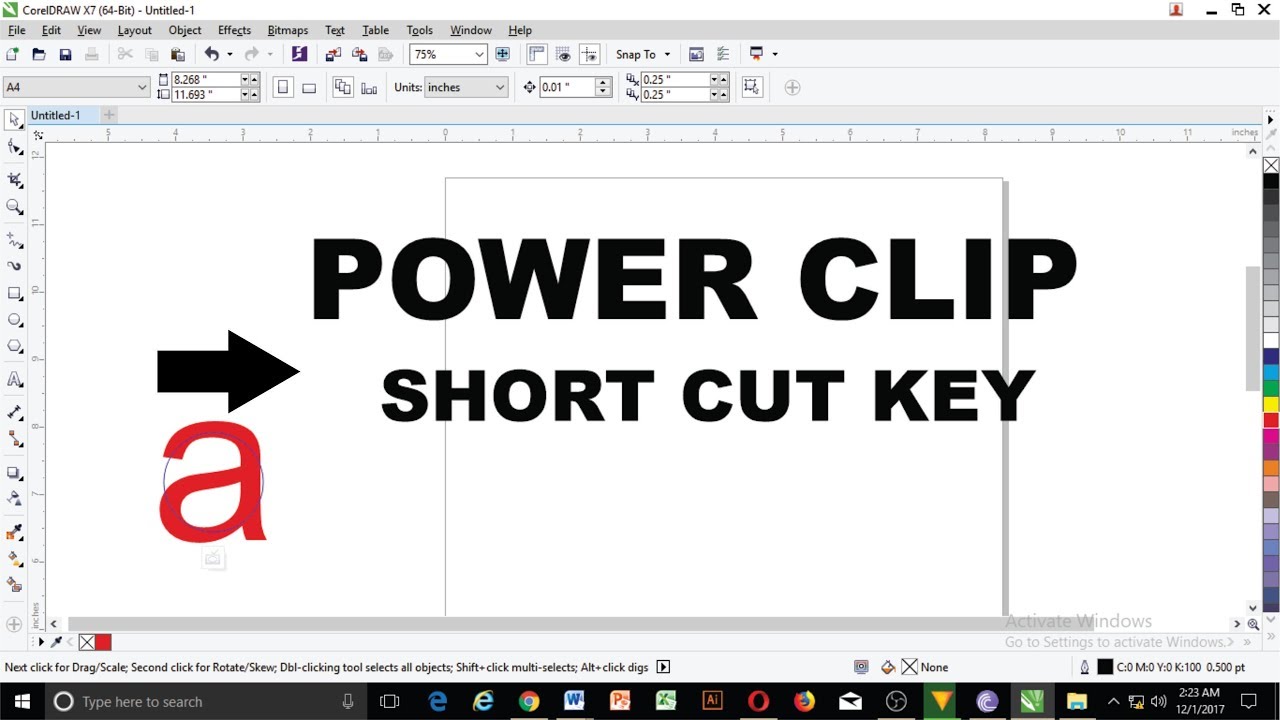Viewport: 1280px width, 720px height.
Task: Toggle landscape page orientation
Action: (x=309, y=87)
